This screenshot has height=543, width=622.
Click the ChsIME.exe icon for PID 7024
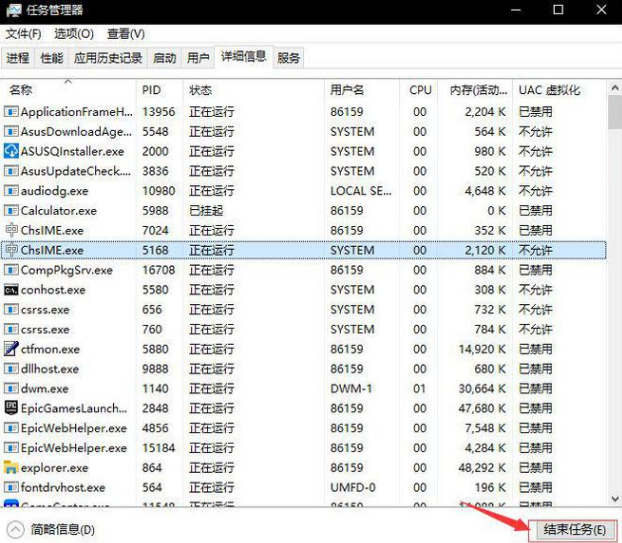11,230
